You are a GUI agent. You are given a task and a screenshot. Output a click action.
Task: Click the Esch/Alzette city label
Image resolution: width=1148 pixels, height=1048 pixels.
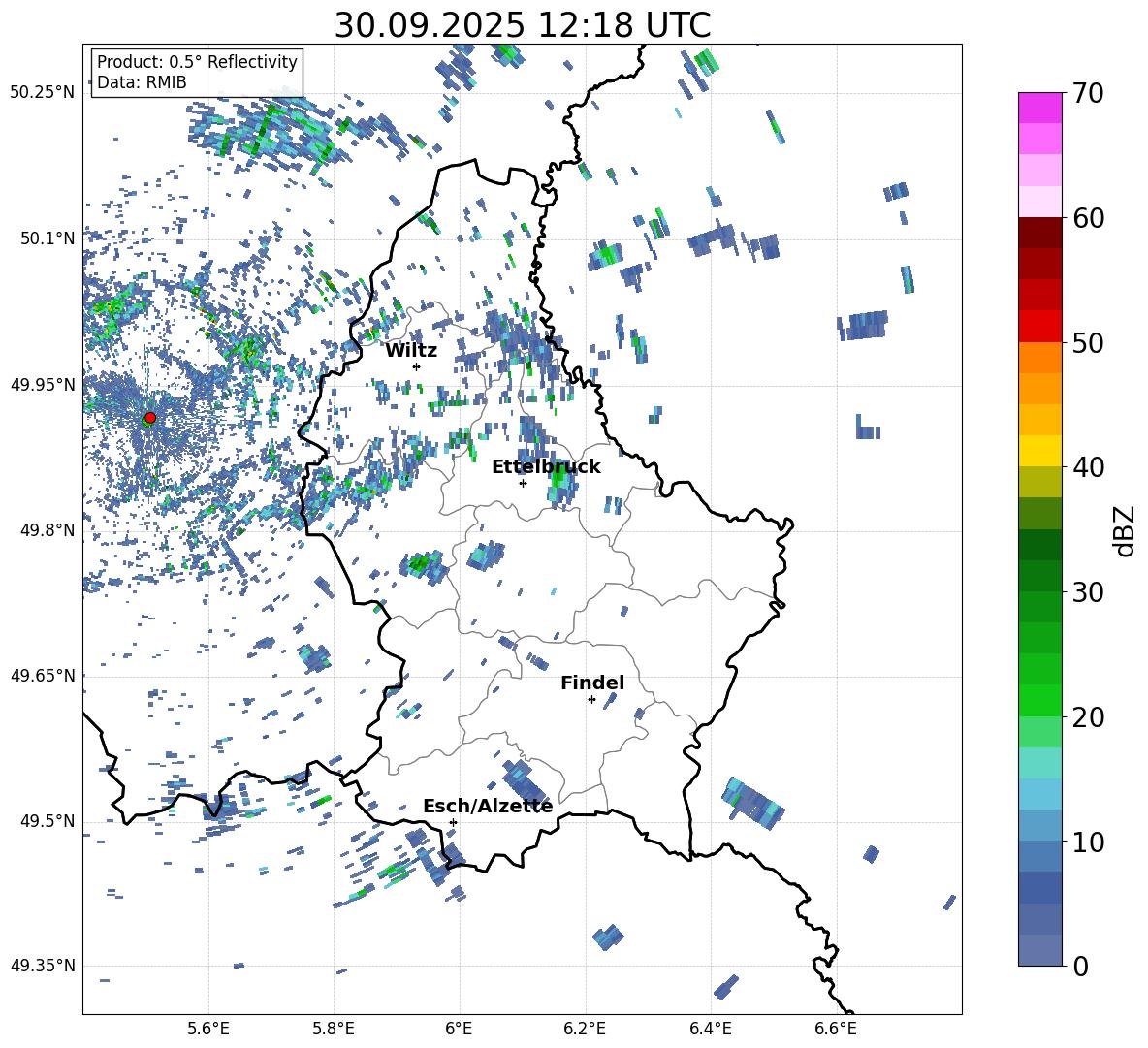tap(488, 807)
